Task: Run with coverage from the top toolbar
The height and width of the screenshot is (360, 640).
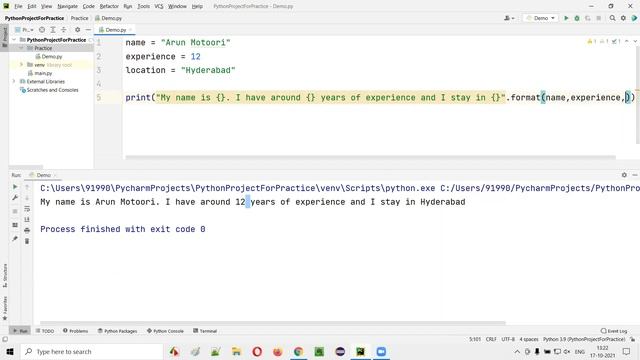Action: tap(588, 18)
